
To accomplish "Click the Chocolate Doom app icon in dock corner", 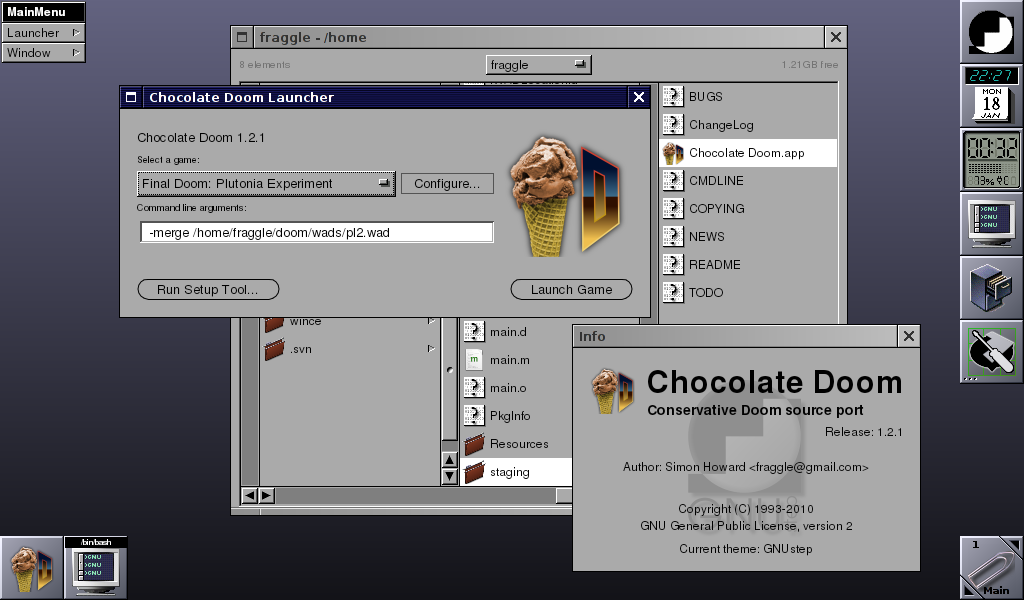I will pos(31,568).
